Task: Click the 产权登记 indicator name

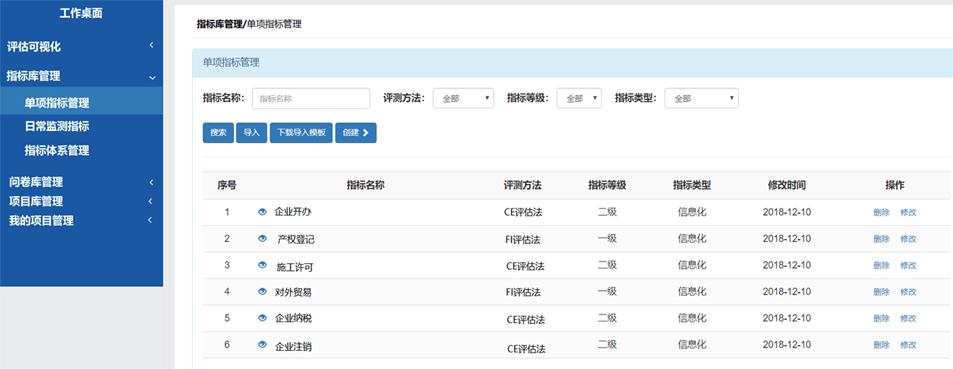Action: (x=296, y=240)
